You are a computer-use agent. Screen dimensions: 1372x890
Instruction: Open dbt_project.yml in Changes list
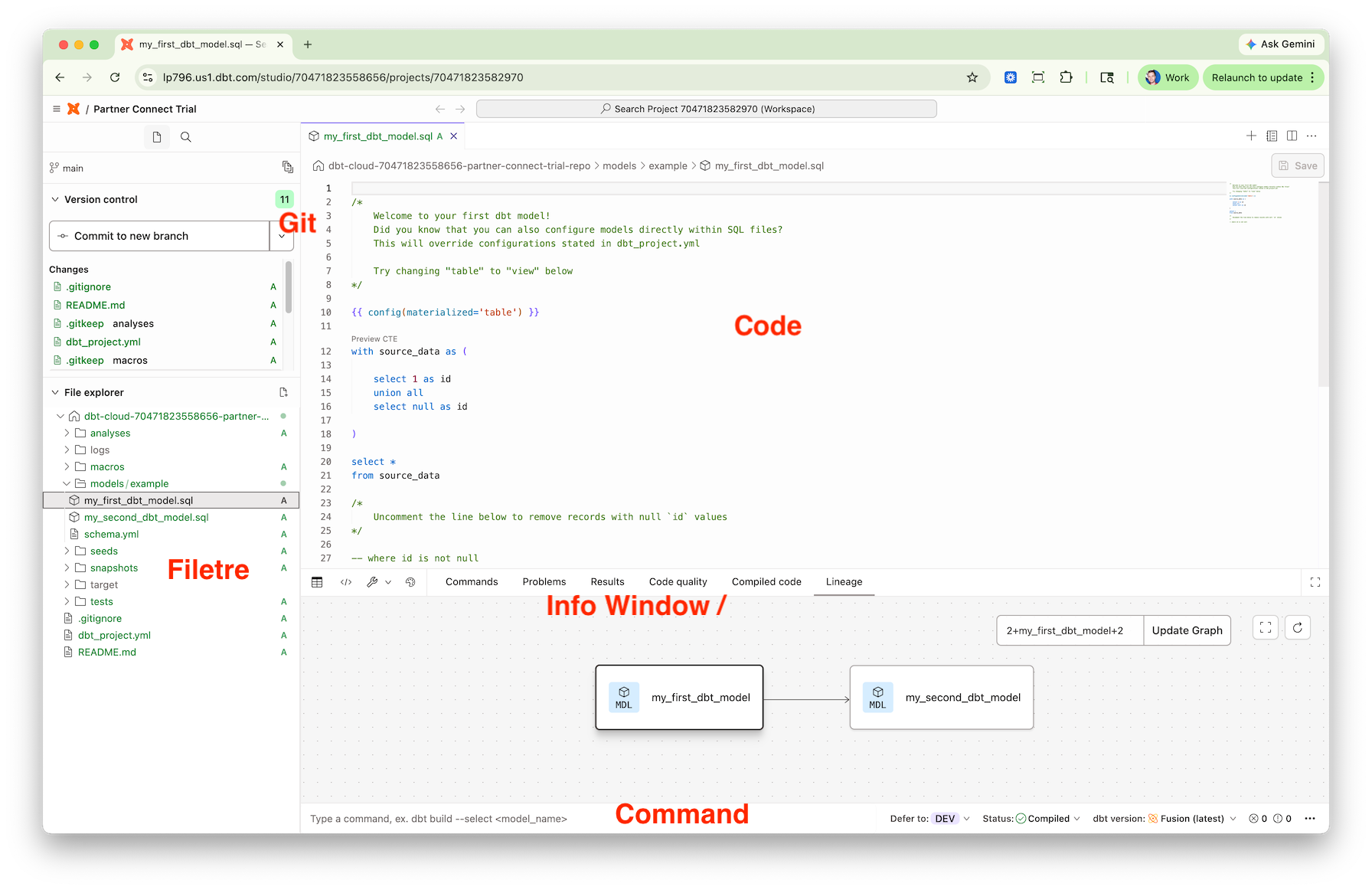[103, 342]
